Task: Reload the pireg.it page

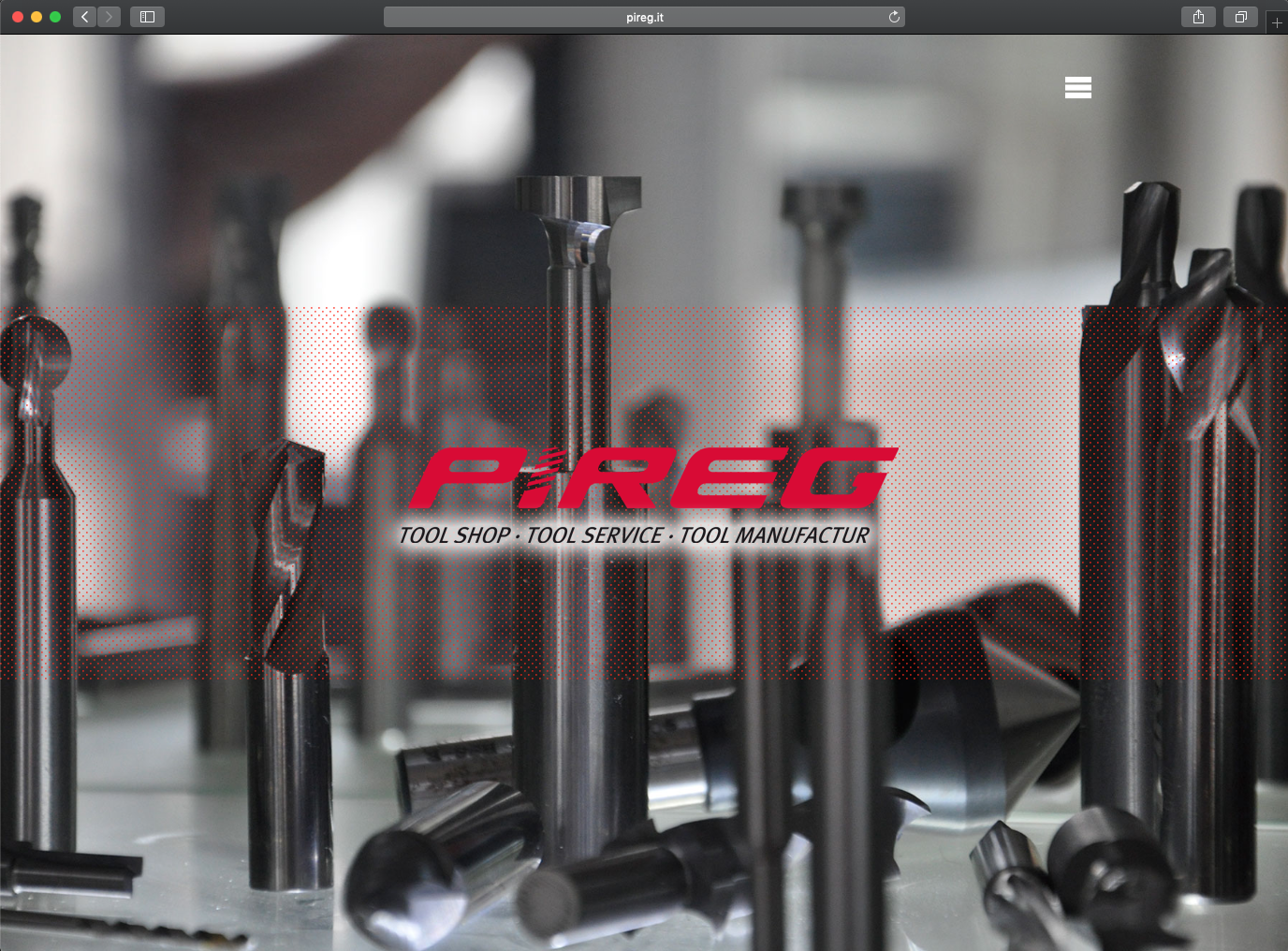Action: [x=894, y=17]
